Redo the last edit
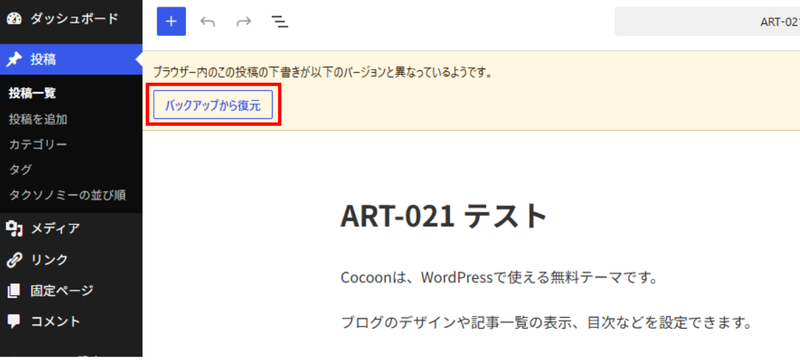 pyautogui.click(x=244, y=21)
